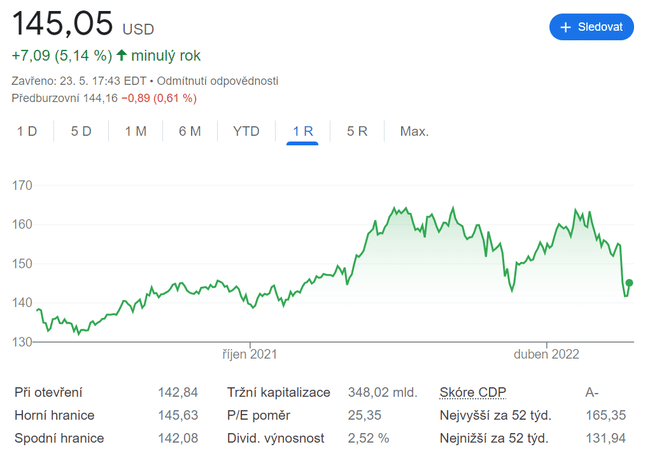Open the 5 R range tab
This screenshot has width=650, height=453.
tap(357, 131)
